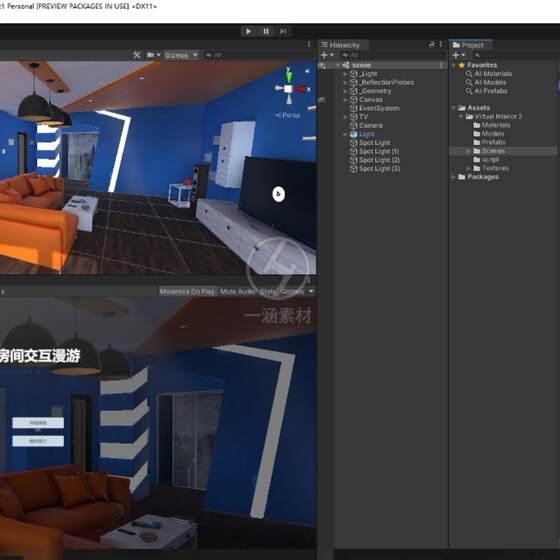560x560 pixels.
Task: Open the Hierarchy panel three-dot menu
Action: pyautogui.click(x=441, y=44)
